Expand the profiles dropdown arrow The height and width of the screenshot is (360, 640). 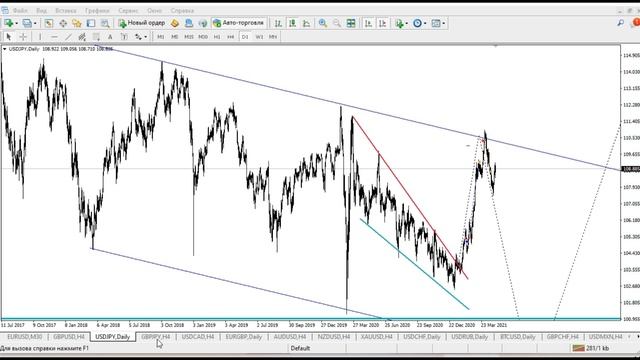(x=35, y=23)
